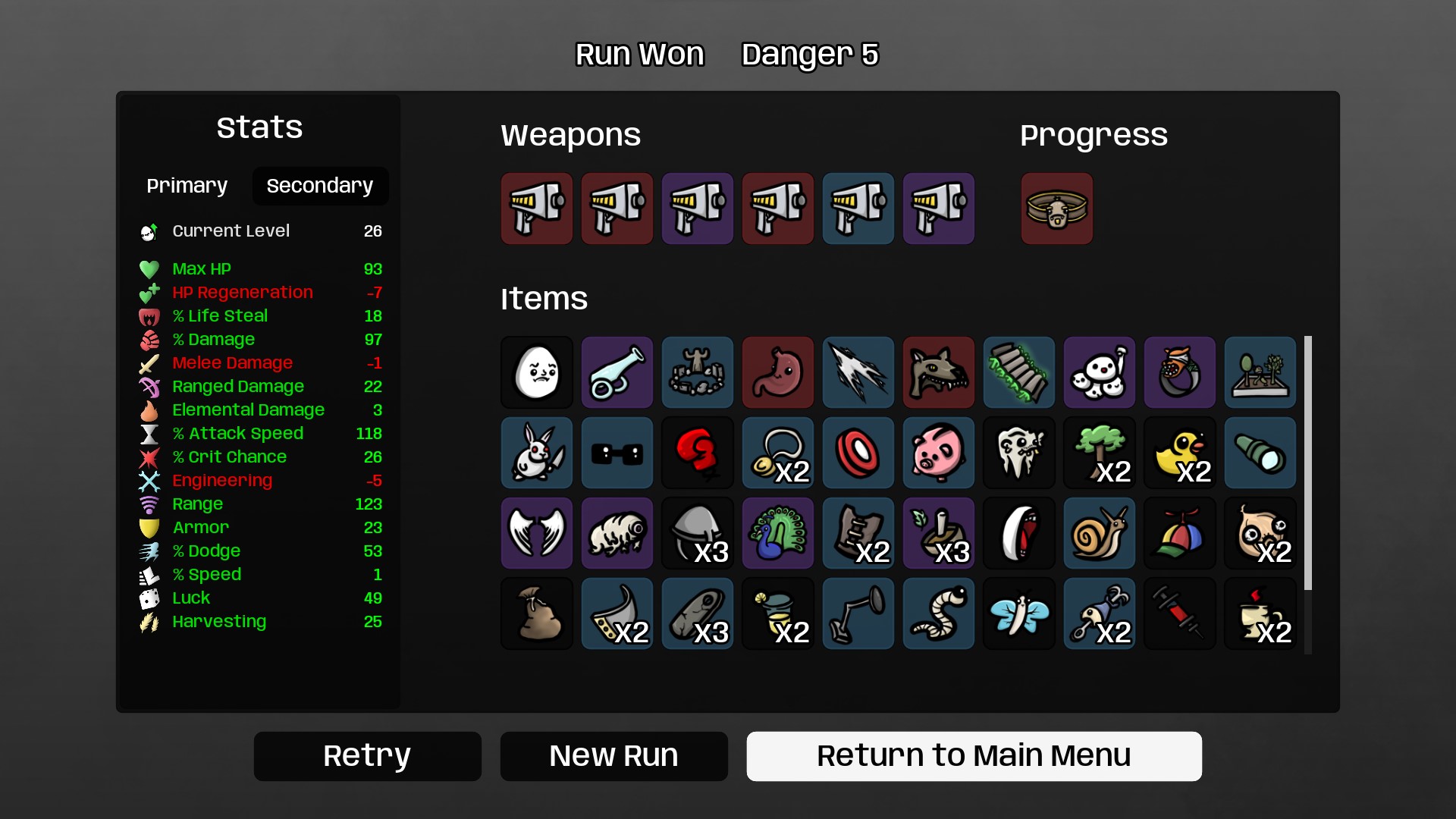This screenshot has width=1456, height=819.
Task: Click the items list scrollbar
Action: pyautogui.click(x=1308, y=463)
